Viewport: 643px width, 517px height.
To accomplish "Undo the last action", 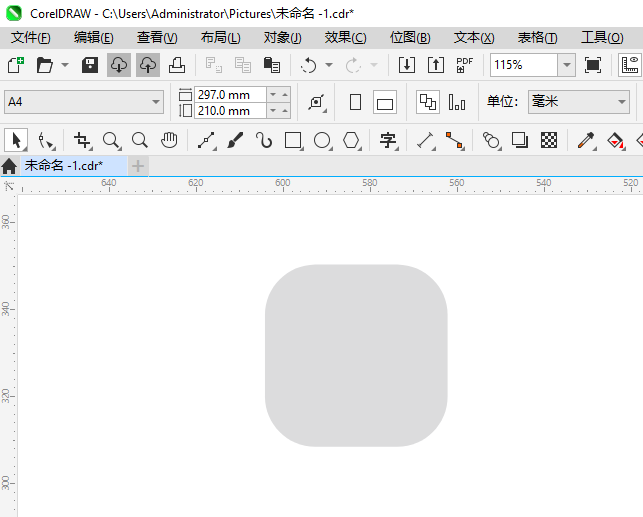I will click(308, 65).
